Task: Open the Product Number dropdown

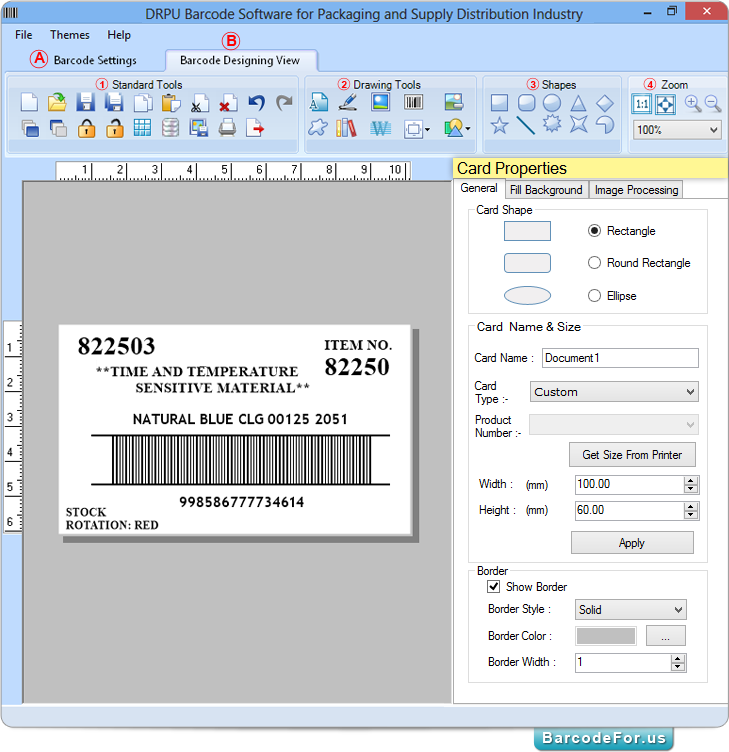Action: [x=614, y=424]
